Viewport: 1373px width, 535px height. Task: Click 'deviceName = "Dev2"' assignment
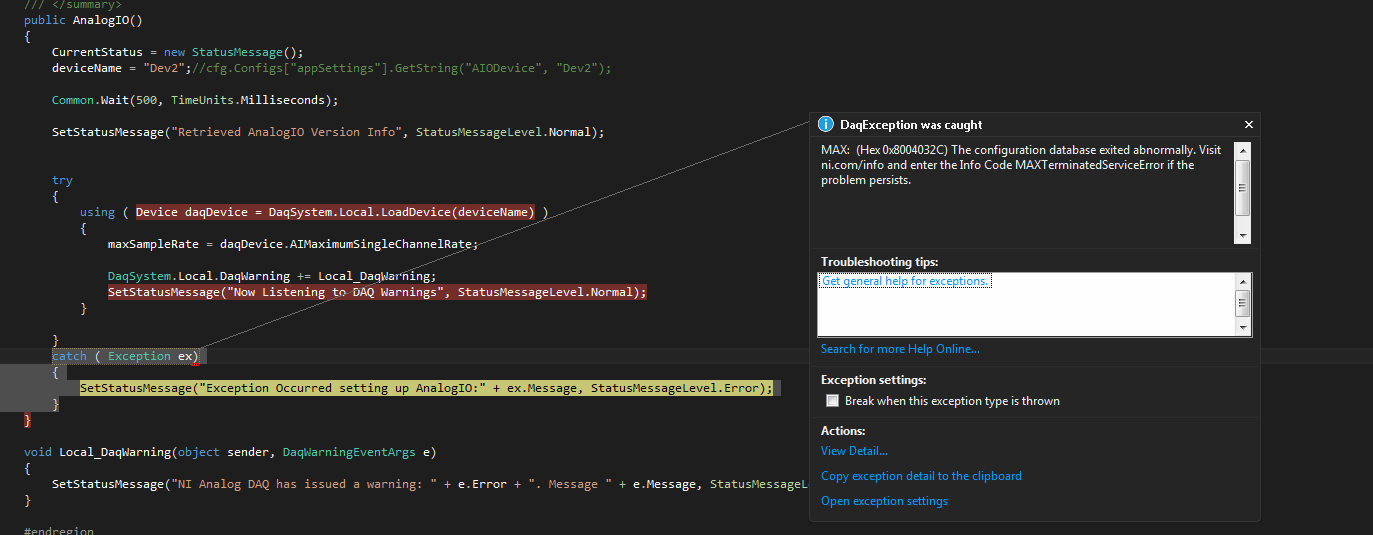coord(122,68)
